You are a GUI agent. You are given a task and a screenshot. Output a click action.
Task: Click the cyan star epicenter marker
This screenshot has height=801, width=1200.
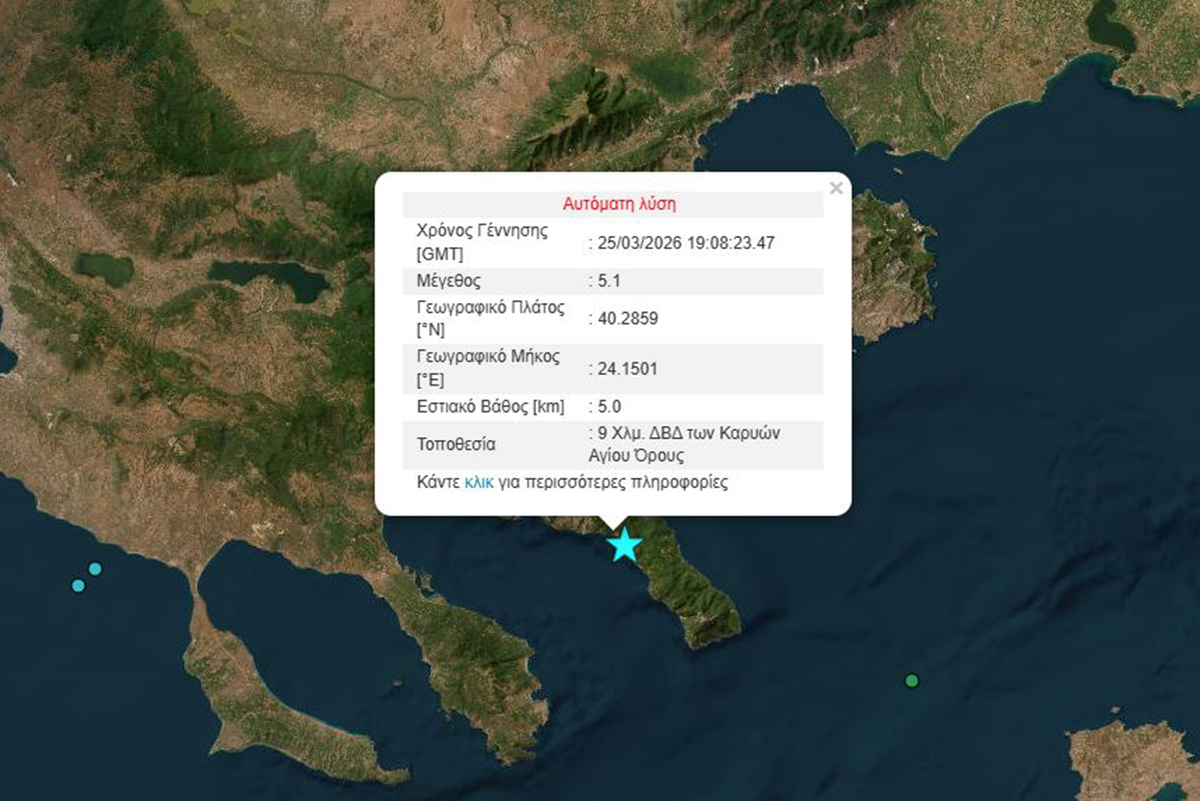tap(625, 545)
